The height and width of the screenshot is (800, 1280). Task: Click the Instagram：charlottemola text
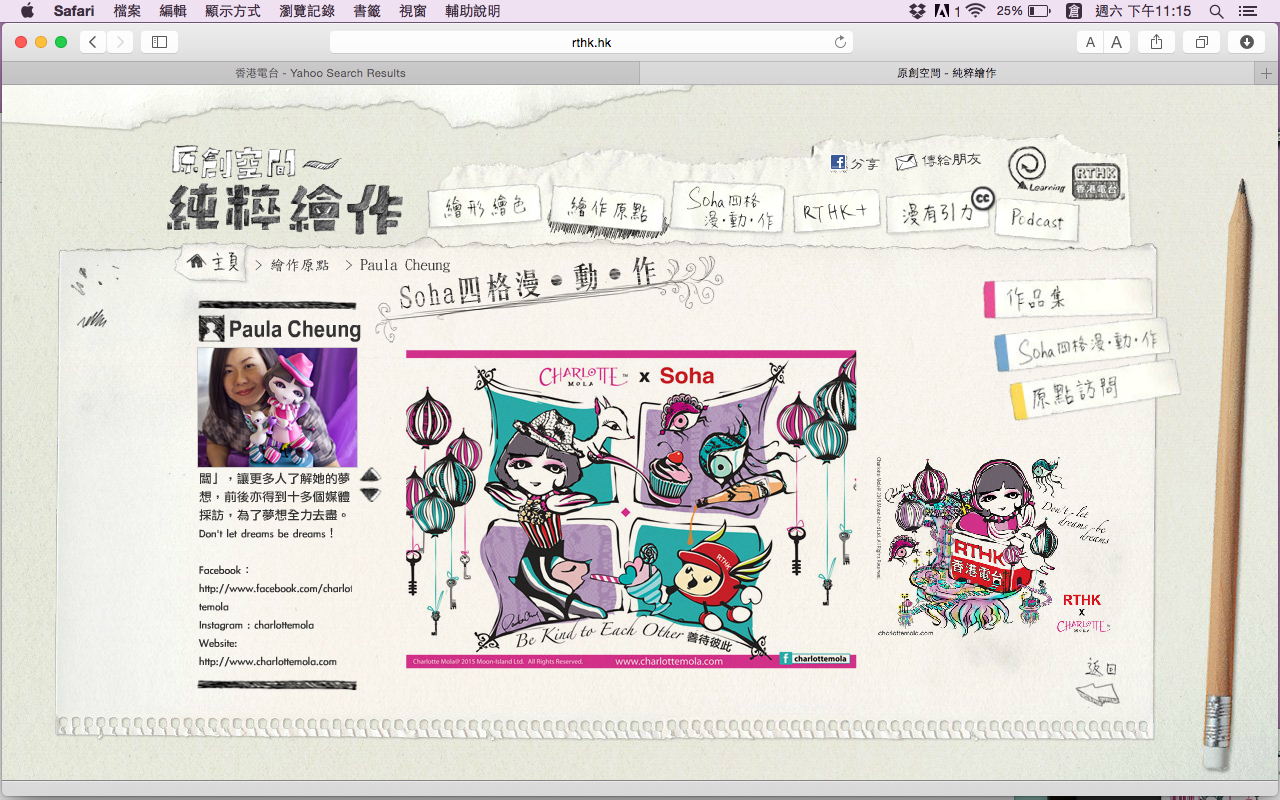(x=256, y=625)
